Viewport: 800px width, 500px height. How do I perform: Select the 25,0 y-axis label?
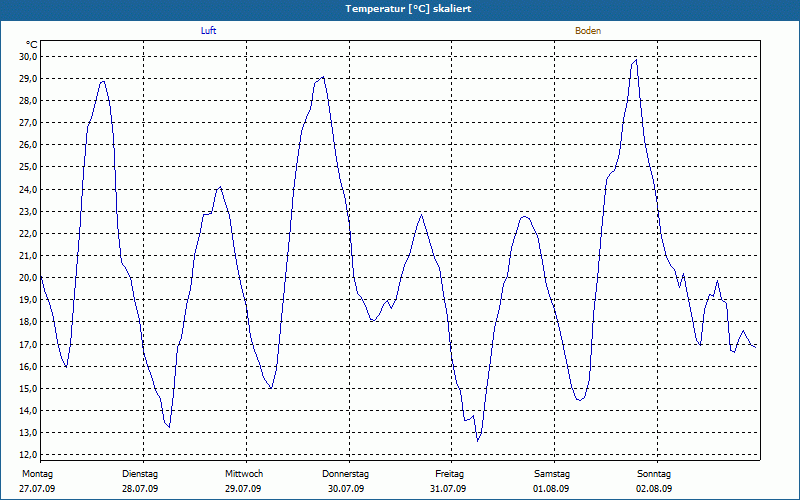click(28, 167)
